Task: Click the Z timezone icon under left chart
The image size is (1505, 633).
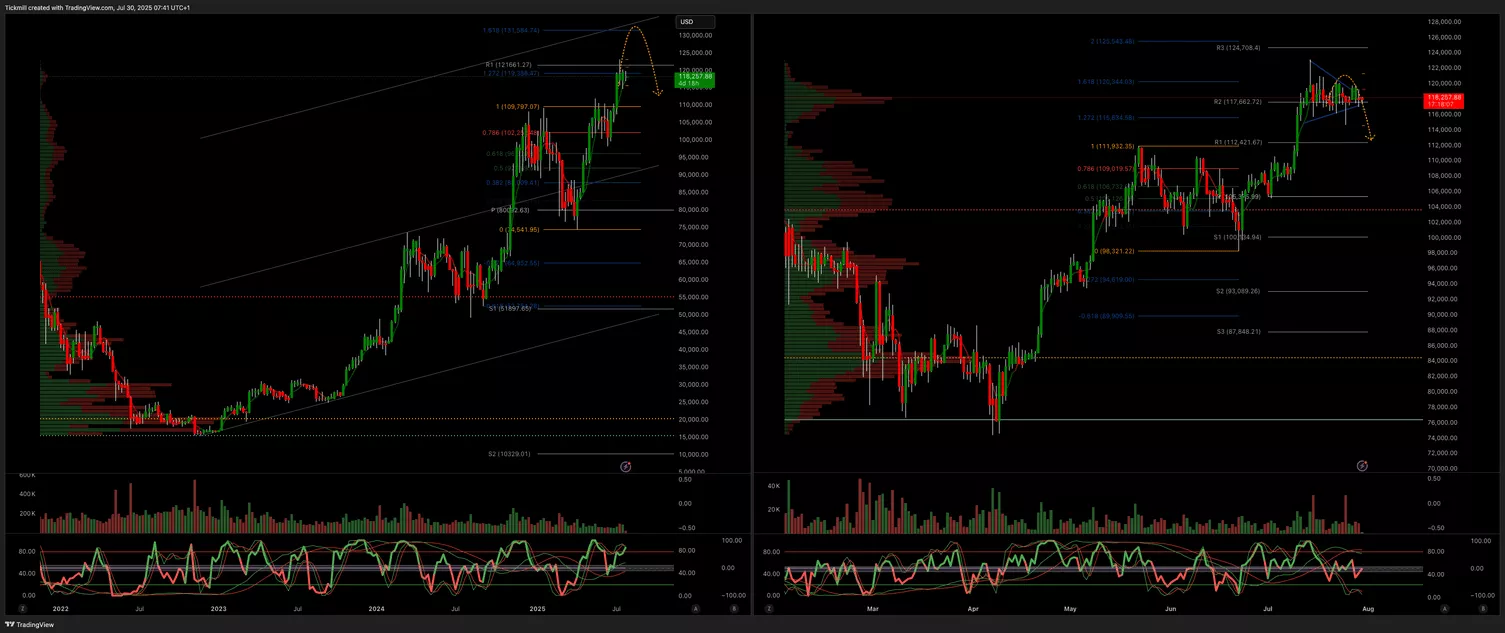Action: click(x=23, y=607)
